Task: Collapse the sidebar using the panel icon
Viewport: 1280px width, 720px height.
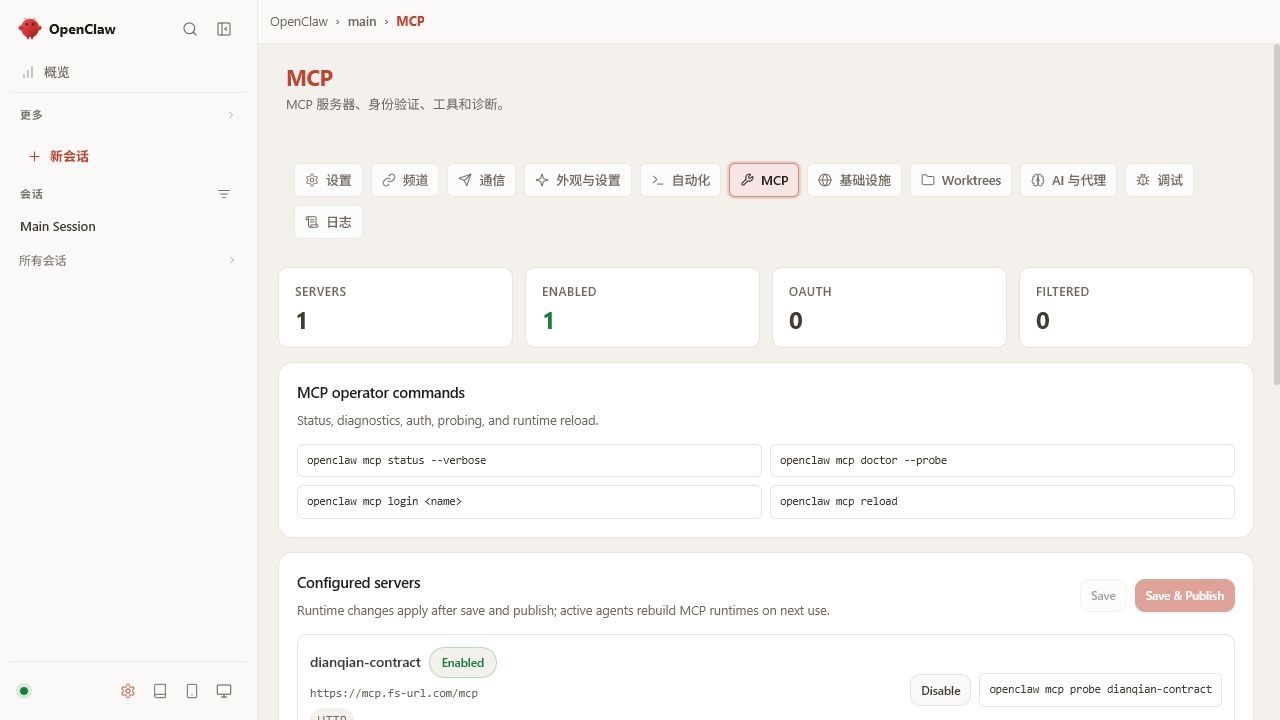Action: [x=224, y=29]
